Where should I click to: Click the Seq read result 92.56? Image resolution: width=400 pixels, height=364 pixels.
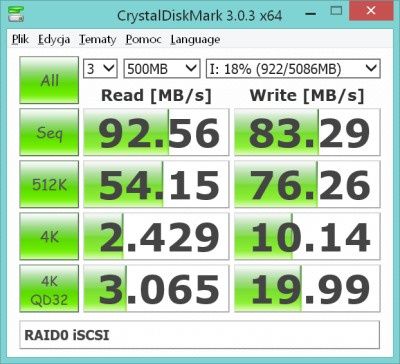(x=156, y=132)
